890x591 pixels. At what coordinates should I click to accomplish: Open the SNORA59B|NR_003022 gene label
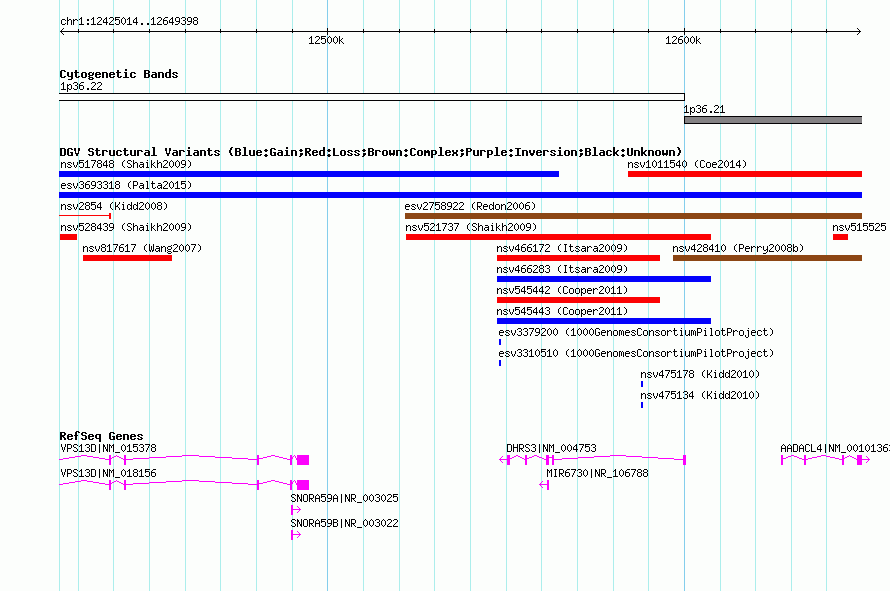click(345, 523)
